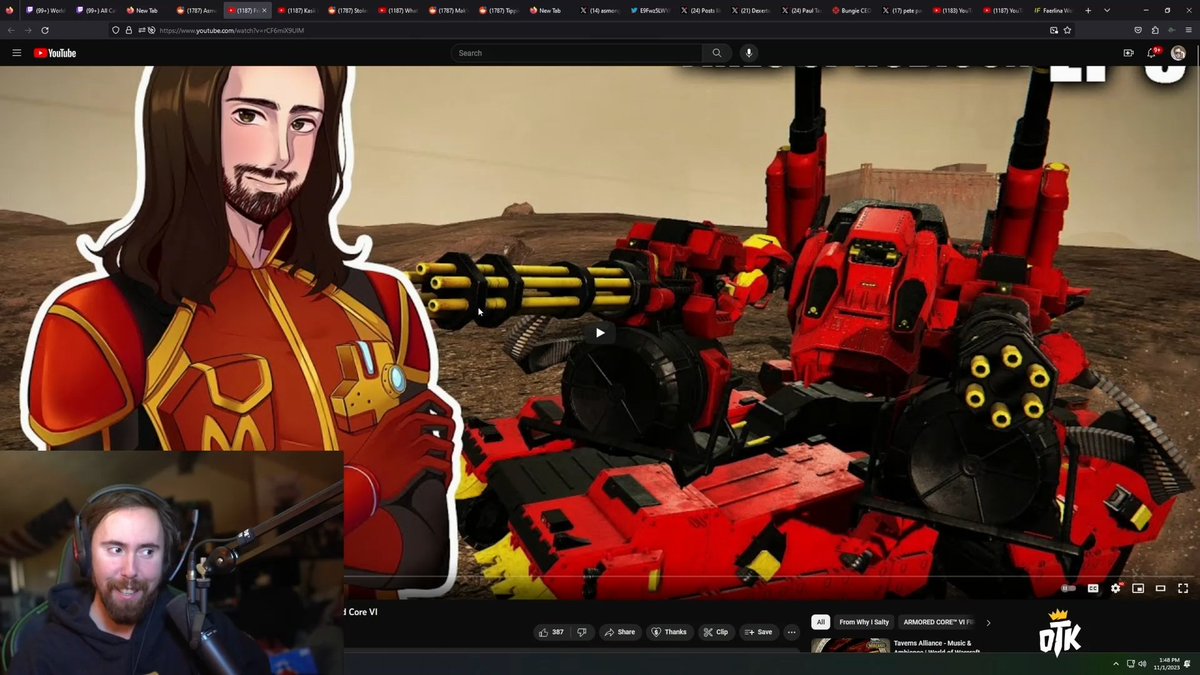Show more chips with the right chevron

988,622
